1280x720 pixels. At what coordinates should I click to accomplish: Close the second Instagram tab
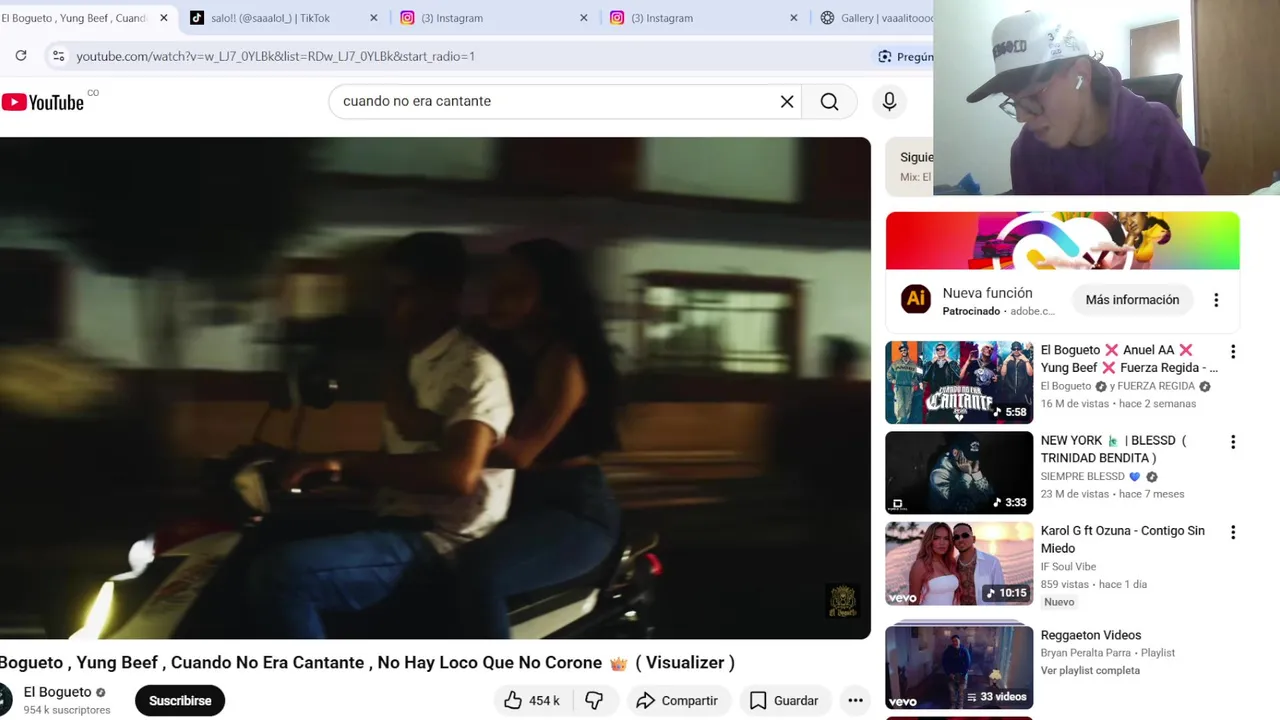pyautogui.click(x=794, y=18)
